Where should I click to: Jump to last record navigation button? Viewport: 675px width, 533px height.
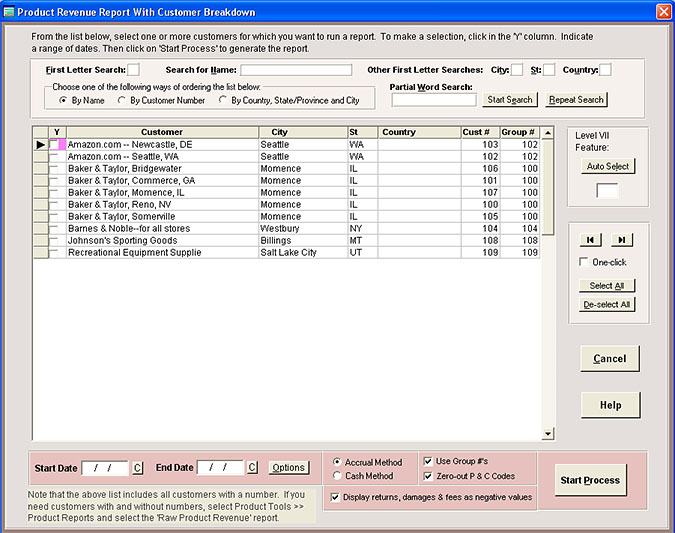[622, 240]
